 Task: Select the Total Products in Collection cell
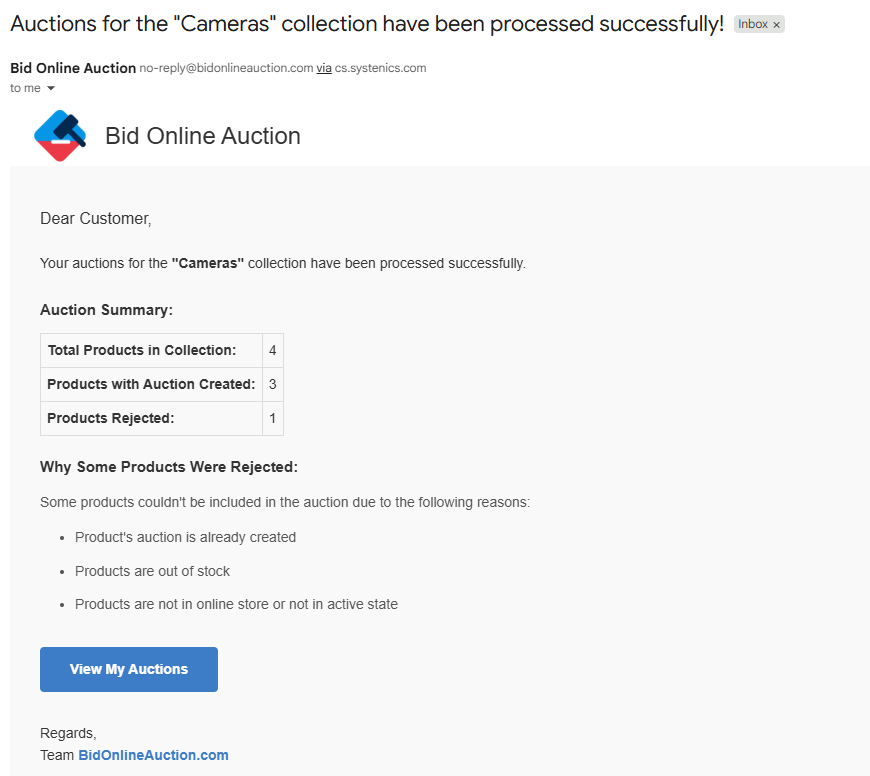click(141, 350)
